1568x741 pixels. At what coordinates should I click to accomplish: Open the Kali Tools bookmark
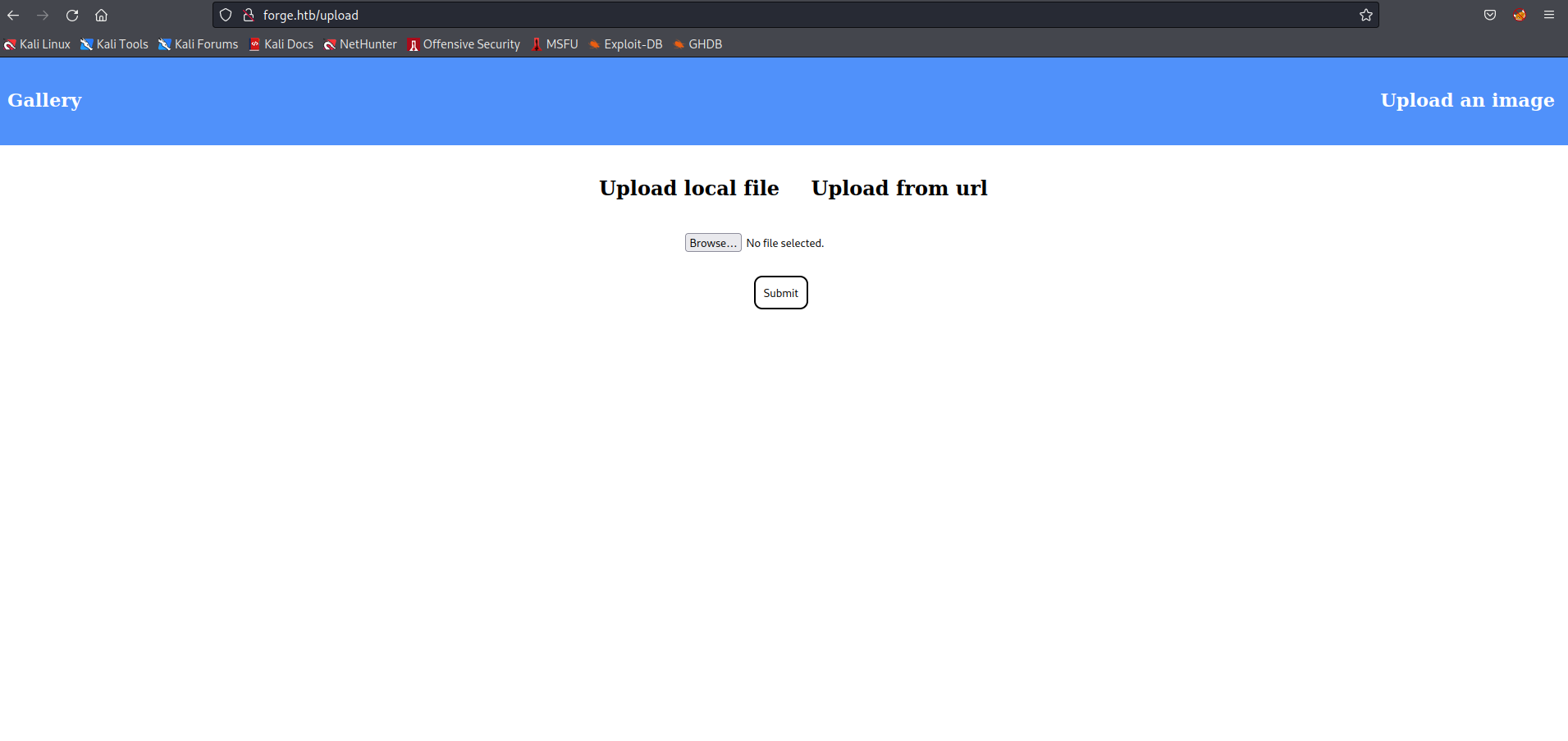pos(115,44)
